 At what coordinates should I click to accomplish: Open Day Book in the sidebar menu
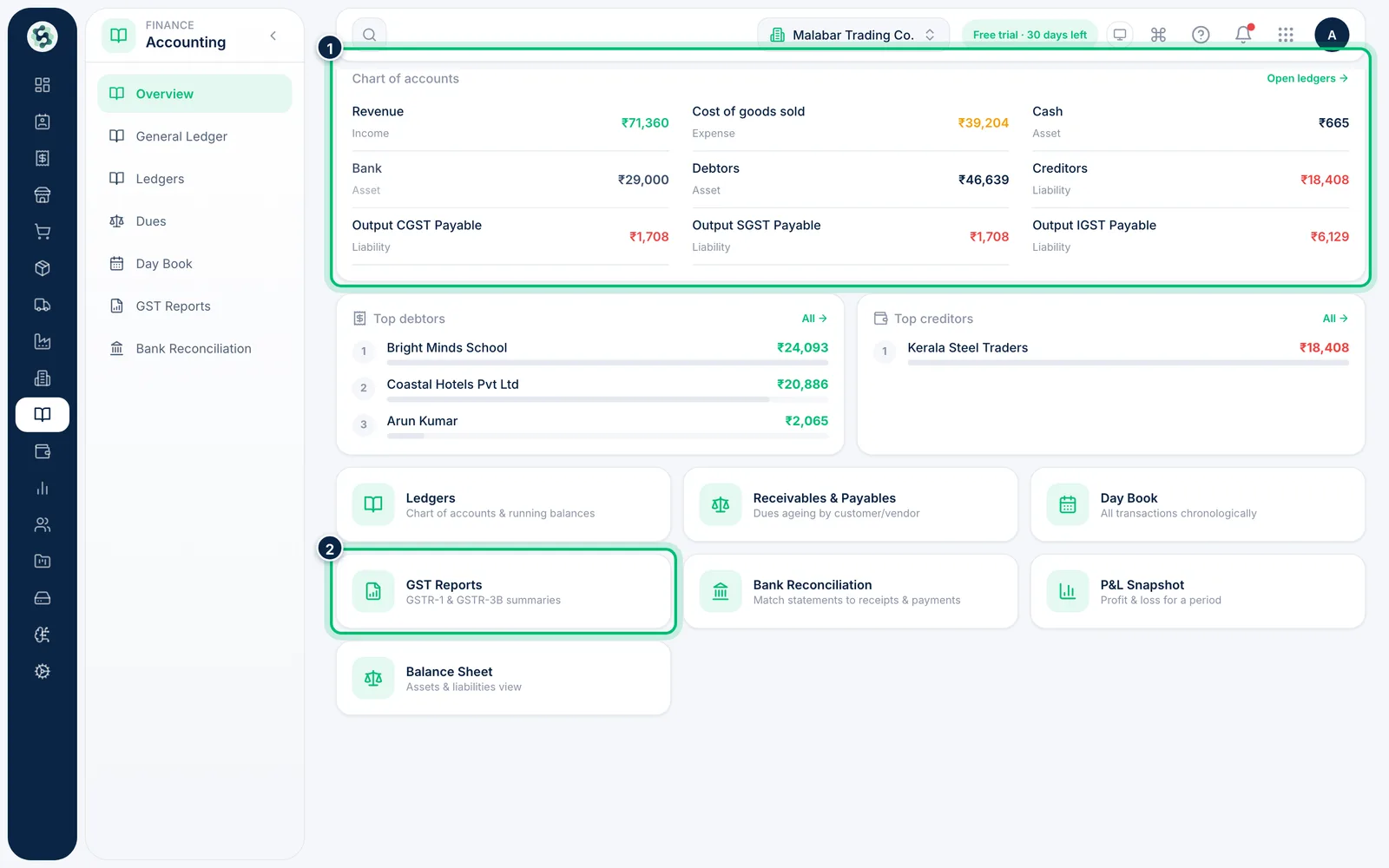pos(194,264)
